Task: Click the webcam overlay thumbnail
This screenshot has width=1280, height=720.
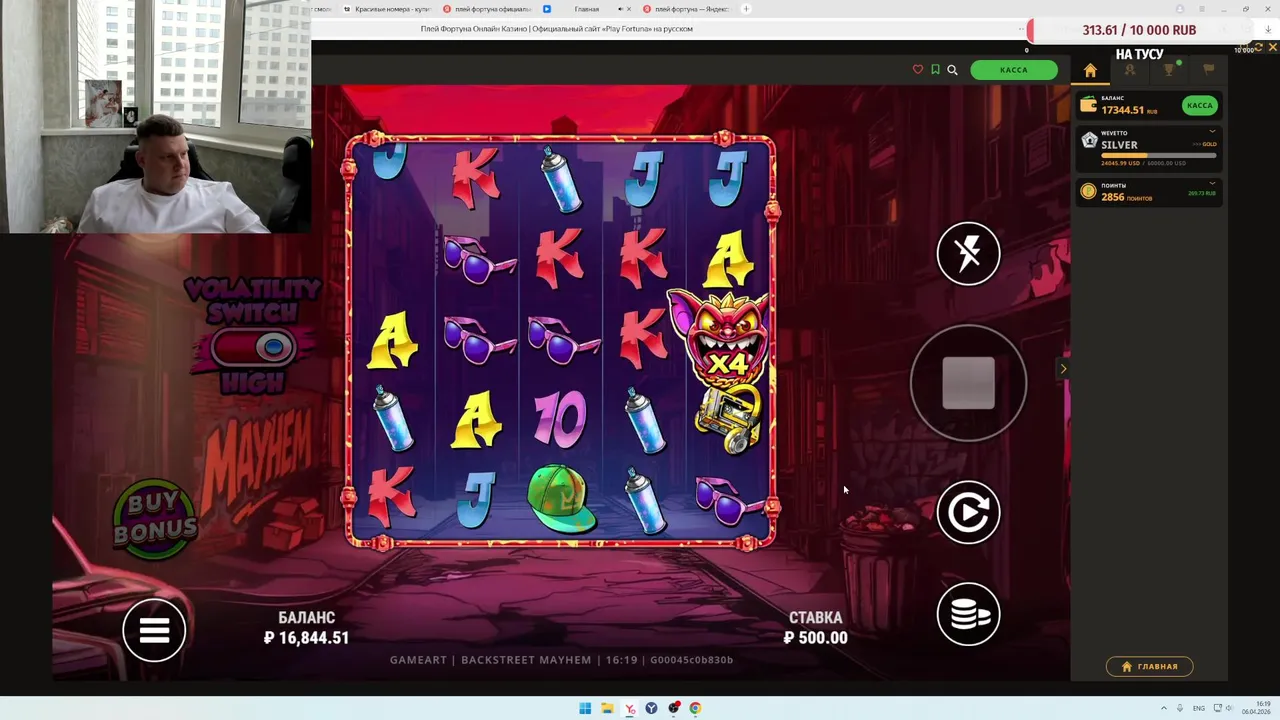Action: click(155, 116)
